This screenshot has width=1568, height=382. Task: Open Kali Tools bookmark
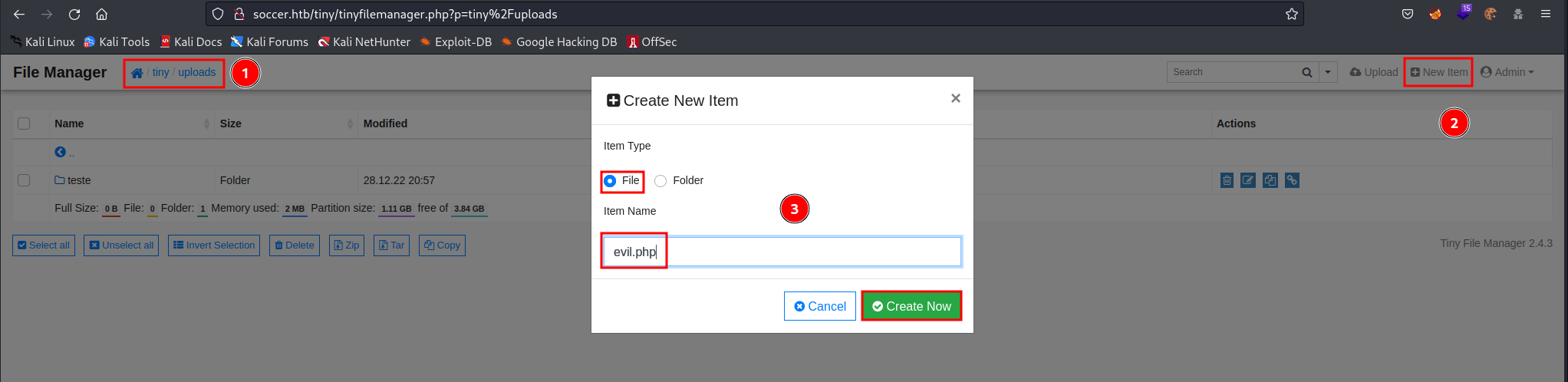(x=117, y=41)
